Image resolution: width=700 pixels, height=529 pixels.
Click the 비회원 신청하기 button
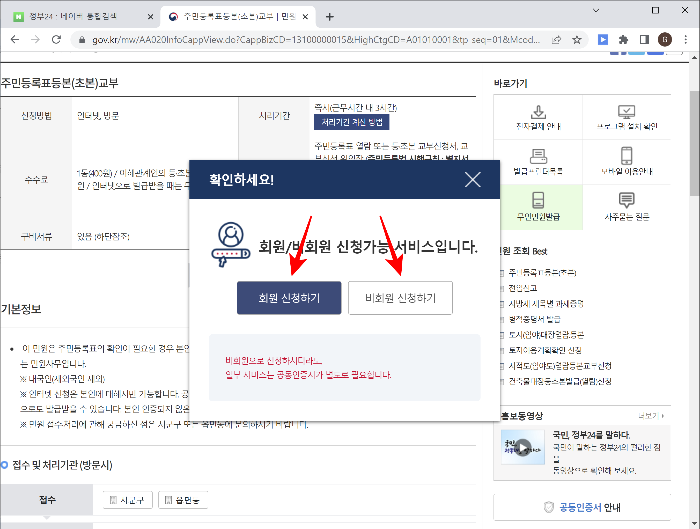(400, 298)
